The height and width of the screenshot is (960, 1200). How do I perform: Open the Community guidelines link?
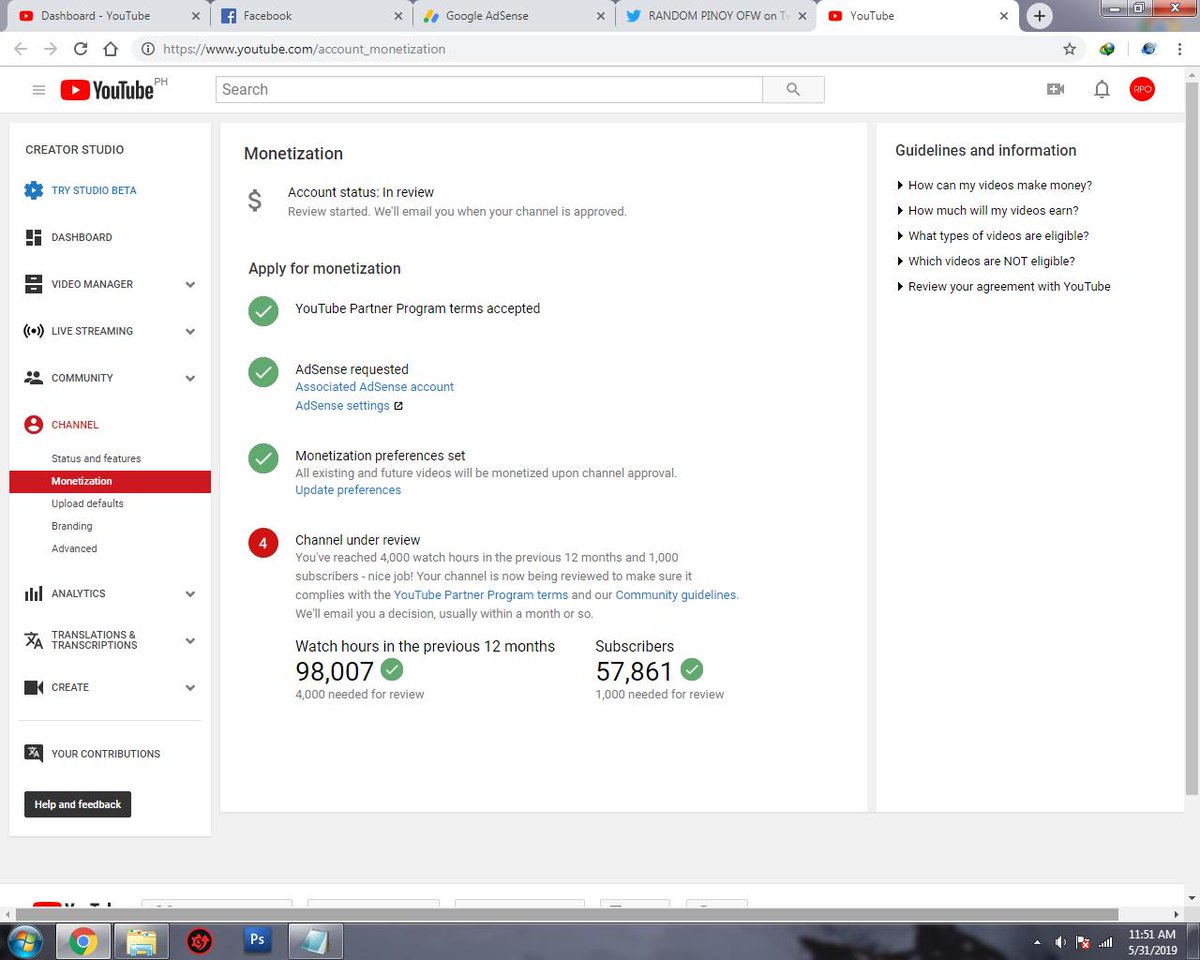point(676,595)
